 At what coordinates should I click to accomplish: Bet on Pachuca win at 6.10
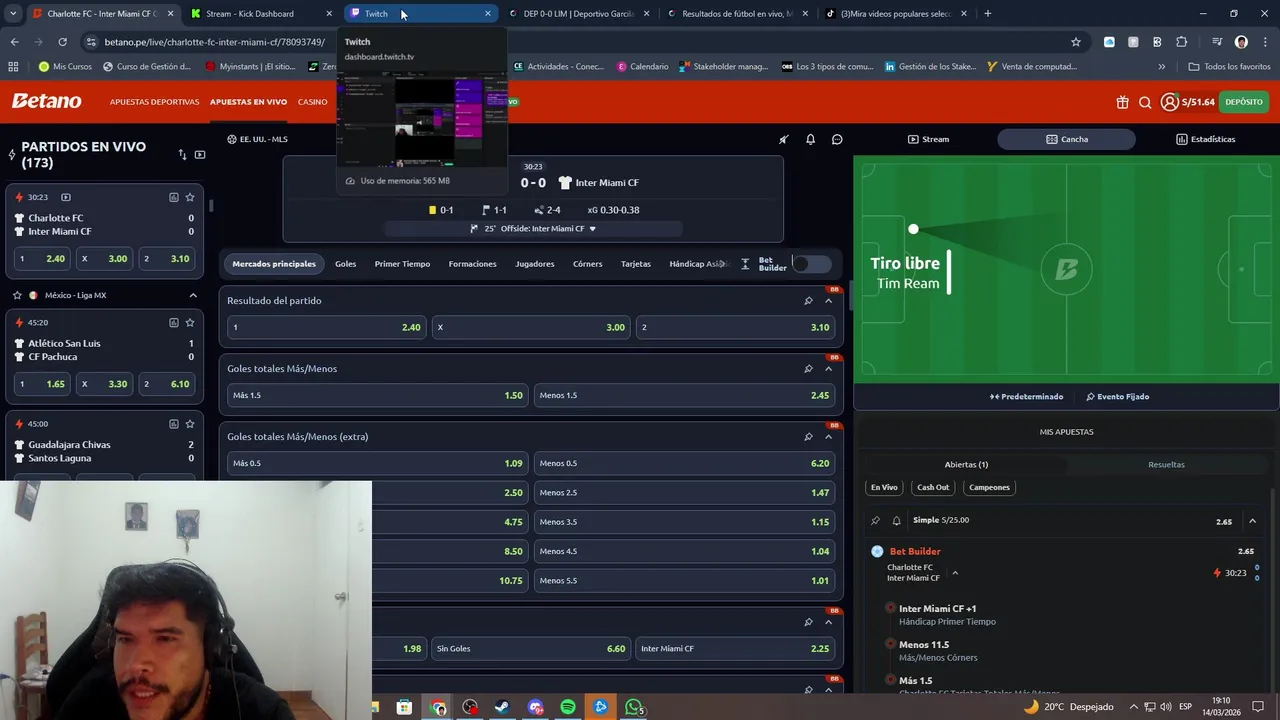tap(166, 383)
